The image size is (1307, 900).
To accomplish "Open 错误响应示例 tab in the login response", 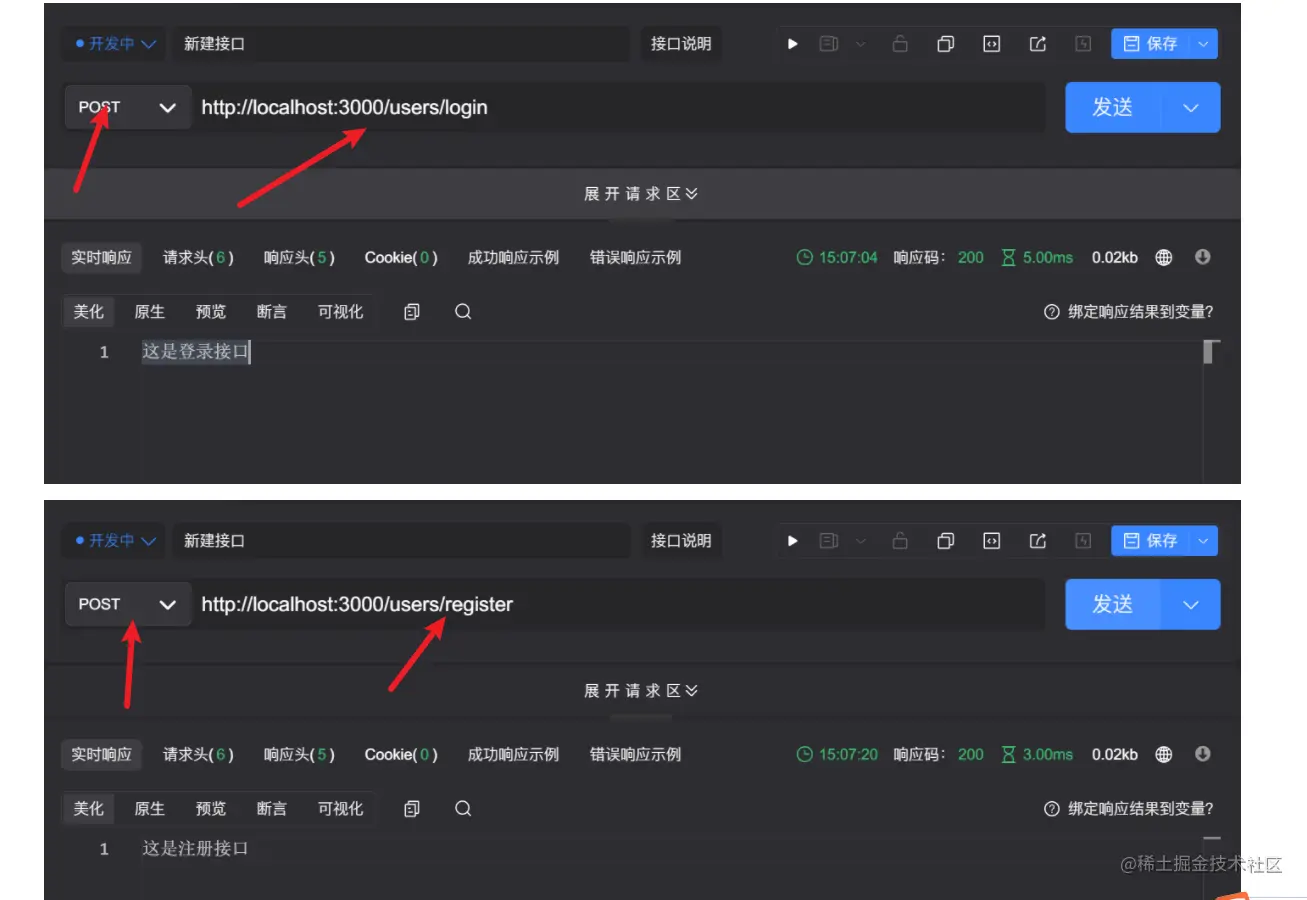I will (x=635, y=257).
